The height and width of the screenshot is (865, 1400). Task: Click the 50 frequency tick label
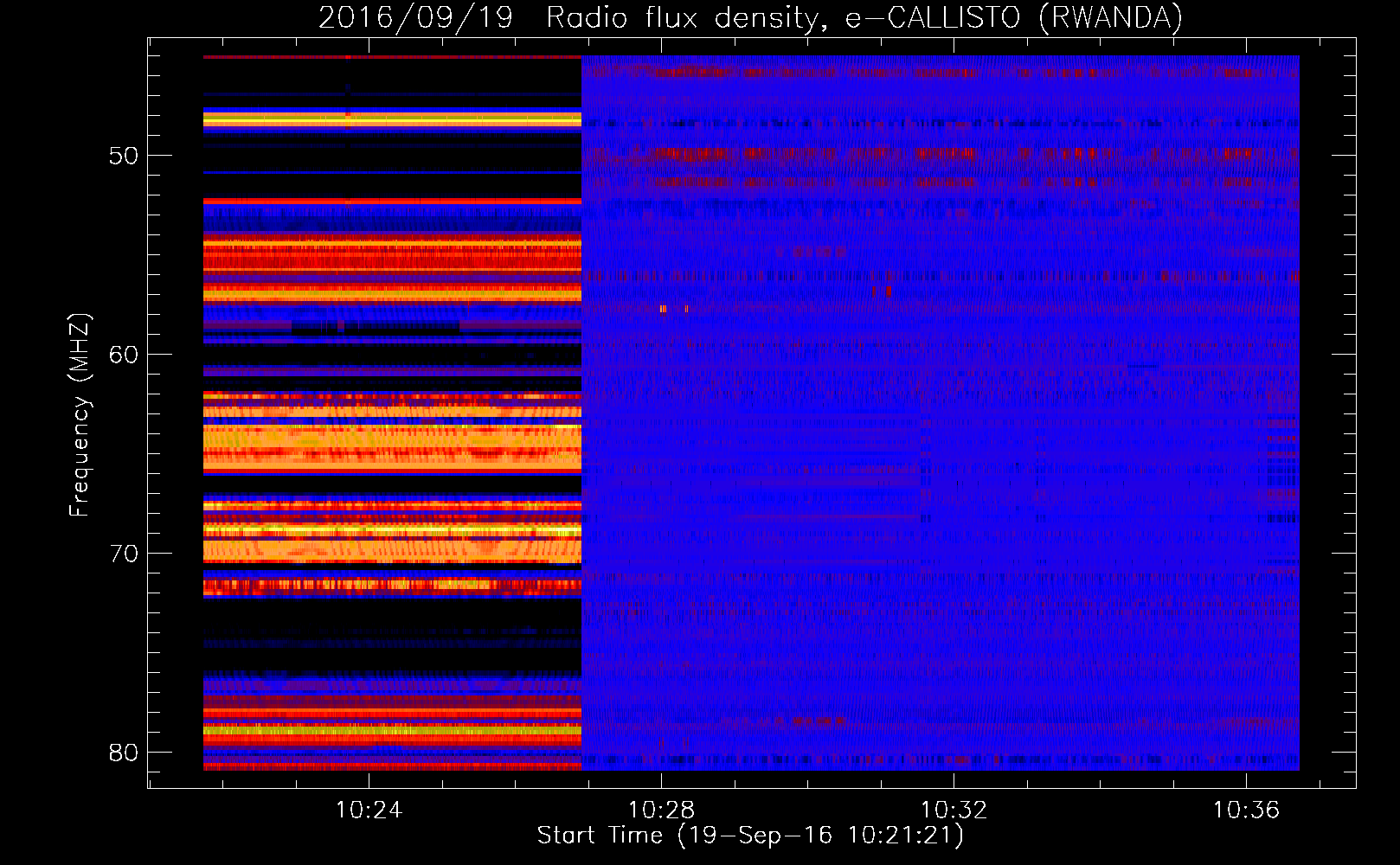click(x=123, y=156)
